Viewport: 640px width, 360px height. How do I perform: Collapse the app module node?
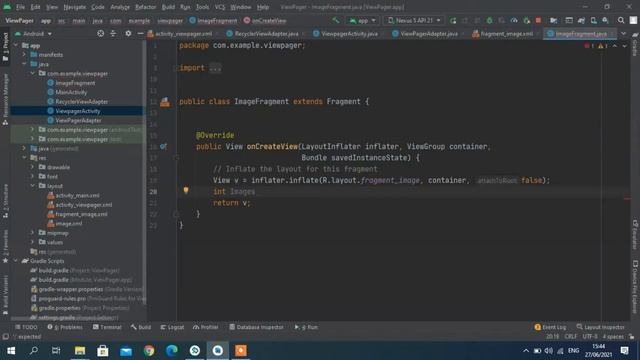click(16, 45)
